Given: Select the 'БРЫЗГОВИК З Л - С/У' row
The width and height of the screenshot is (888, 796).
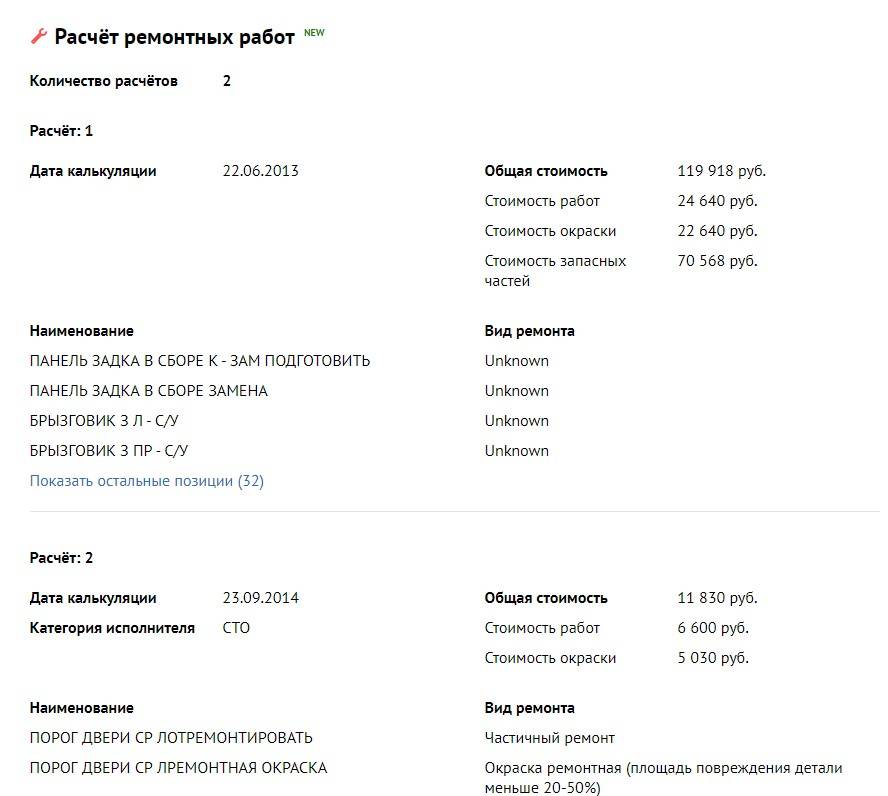Looking at the screenshot, I should click(x=109, y=421).
